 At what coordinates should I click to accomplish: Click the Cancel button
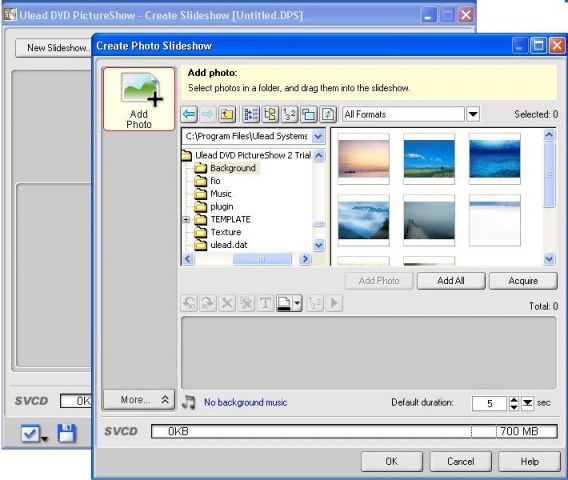(460, 461)
